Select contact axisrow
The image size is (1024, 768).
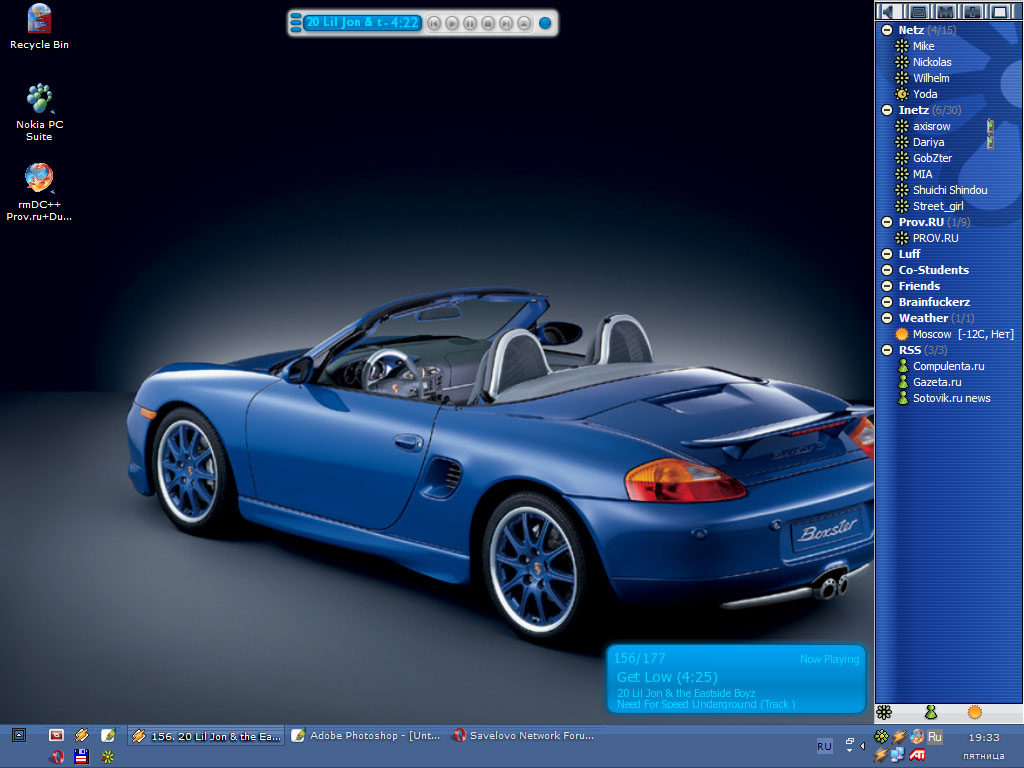click(x=931, y=126)
